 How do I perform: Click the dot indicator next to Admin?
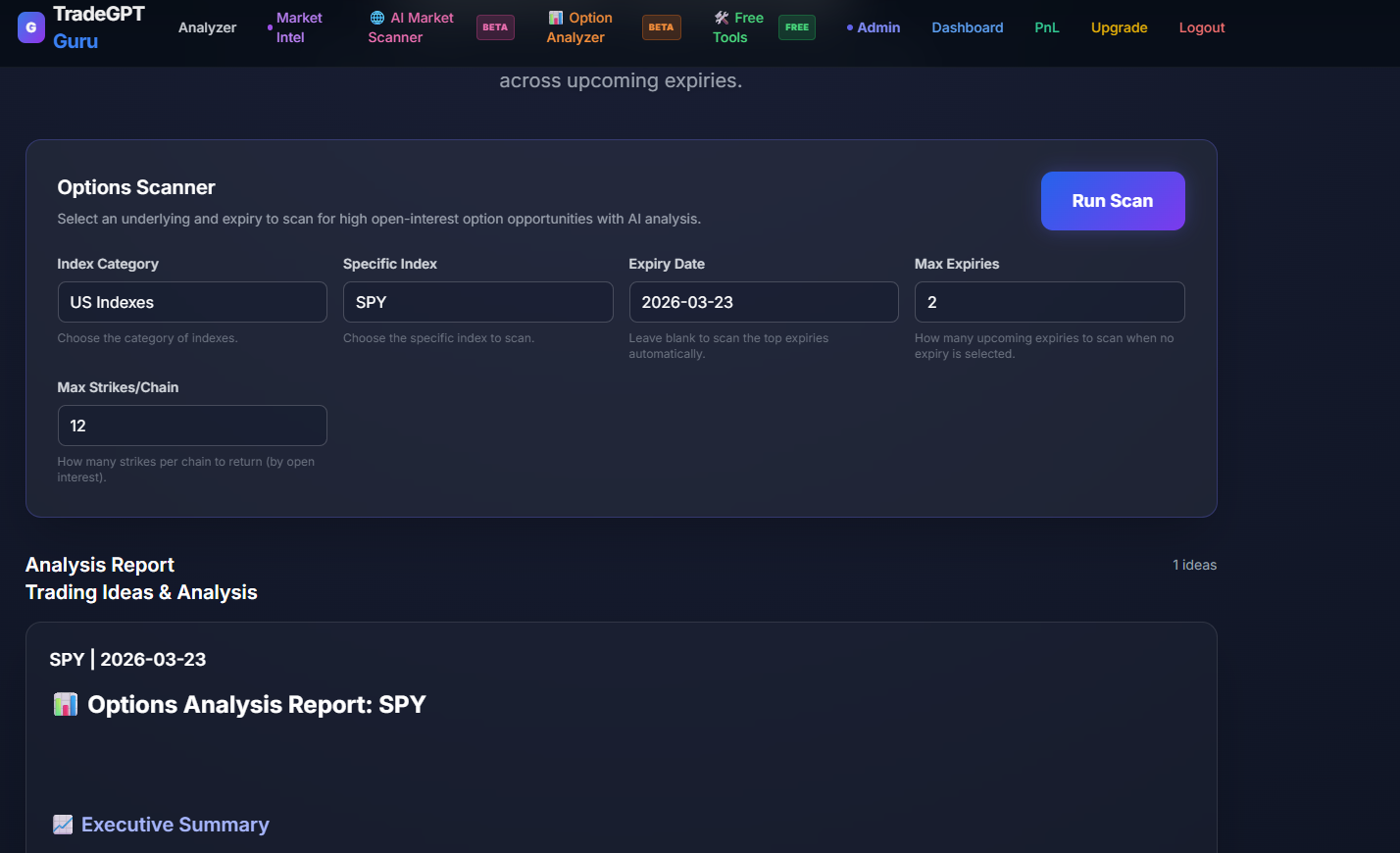(849, 27)
